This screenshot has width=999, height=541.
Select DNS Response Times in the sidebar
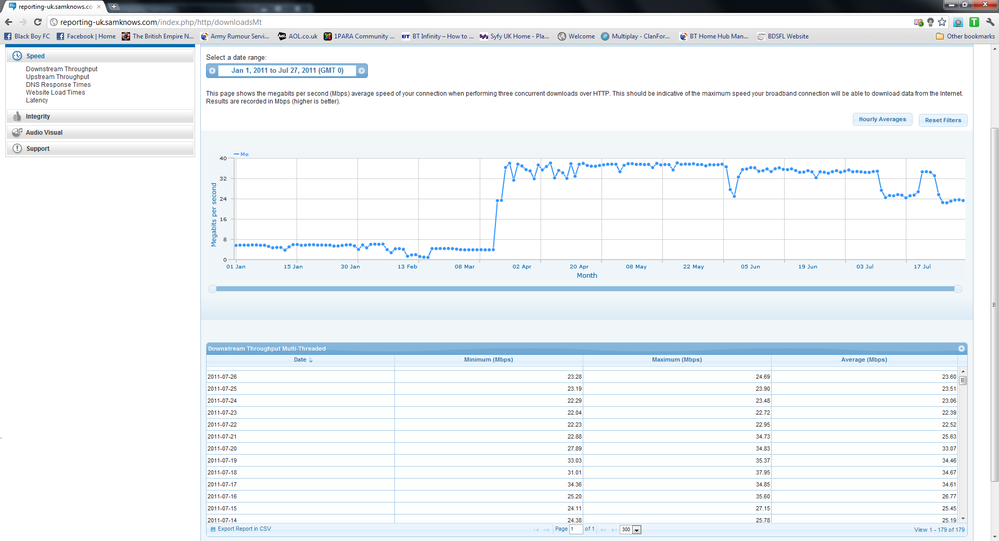[x=58, y=84]
